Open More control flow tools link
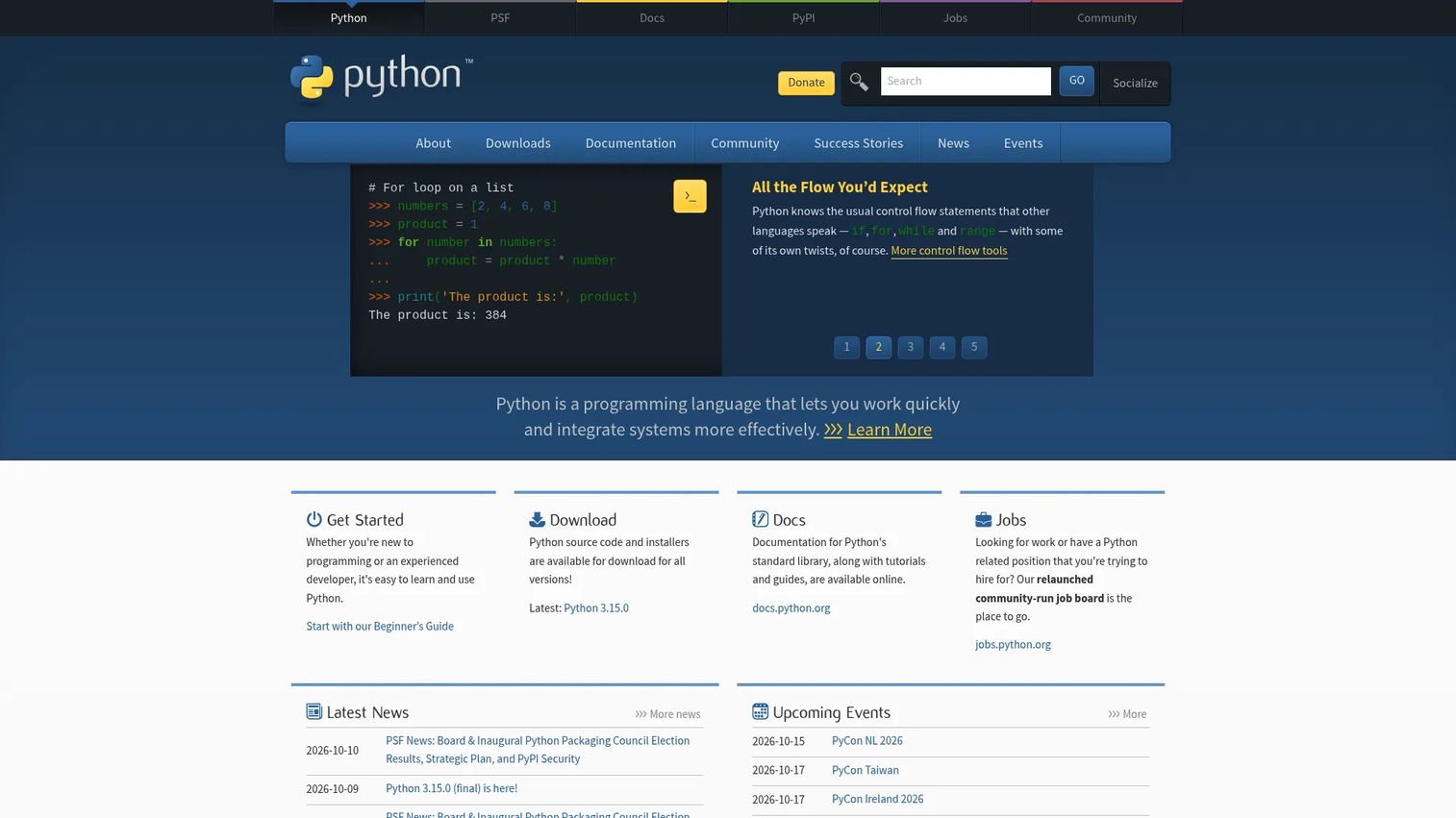1456x818 pixels. tap(949, 251)
